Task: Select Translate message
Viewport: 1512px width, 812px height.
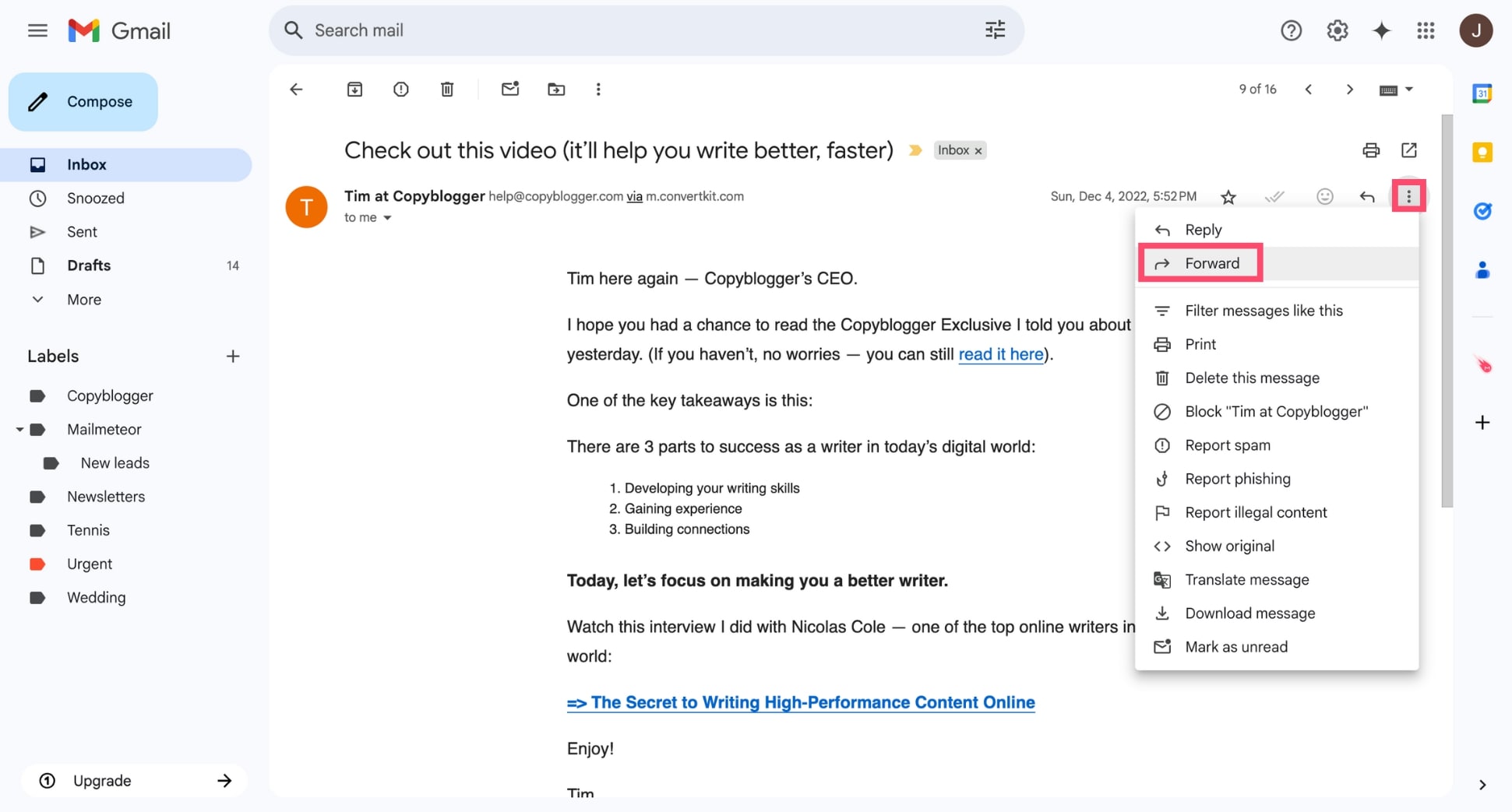Action: click(1276, 579)
